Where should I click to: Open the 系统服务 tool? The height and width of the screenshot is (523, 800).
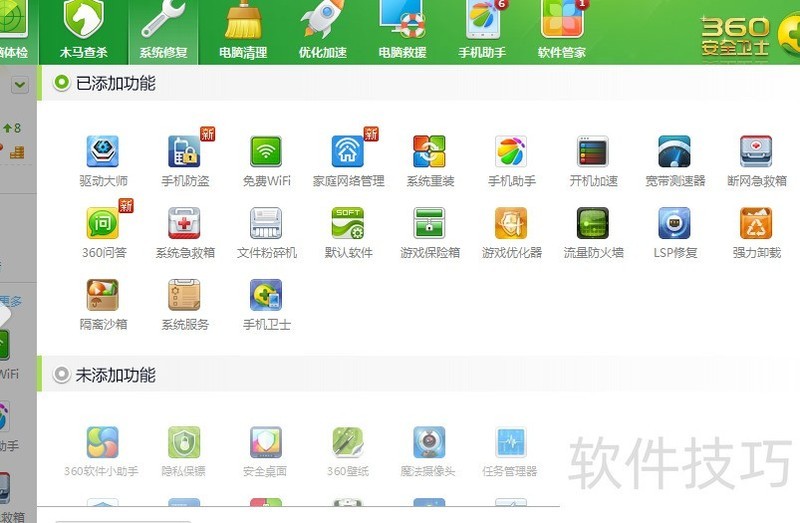tap(185, 305)
